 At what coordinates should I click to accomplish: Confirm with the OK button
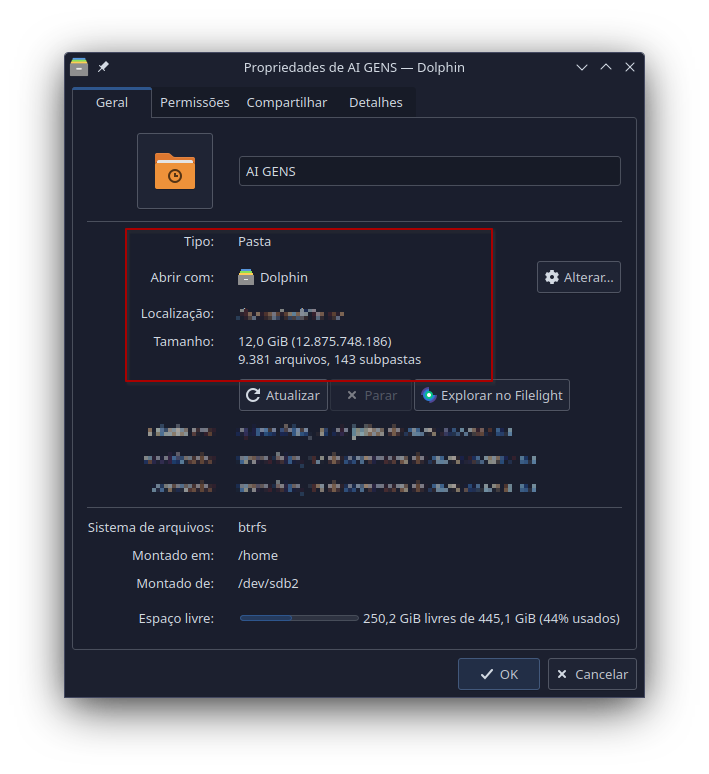499,674
